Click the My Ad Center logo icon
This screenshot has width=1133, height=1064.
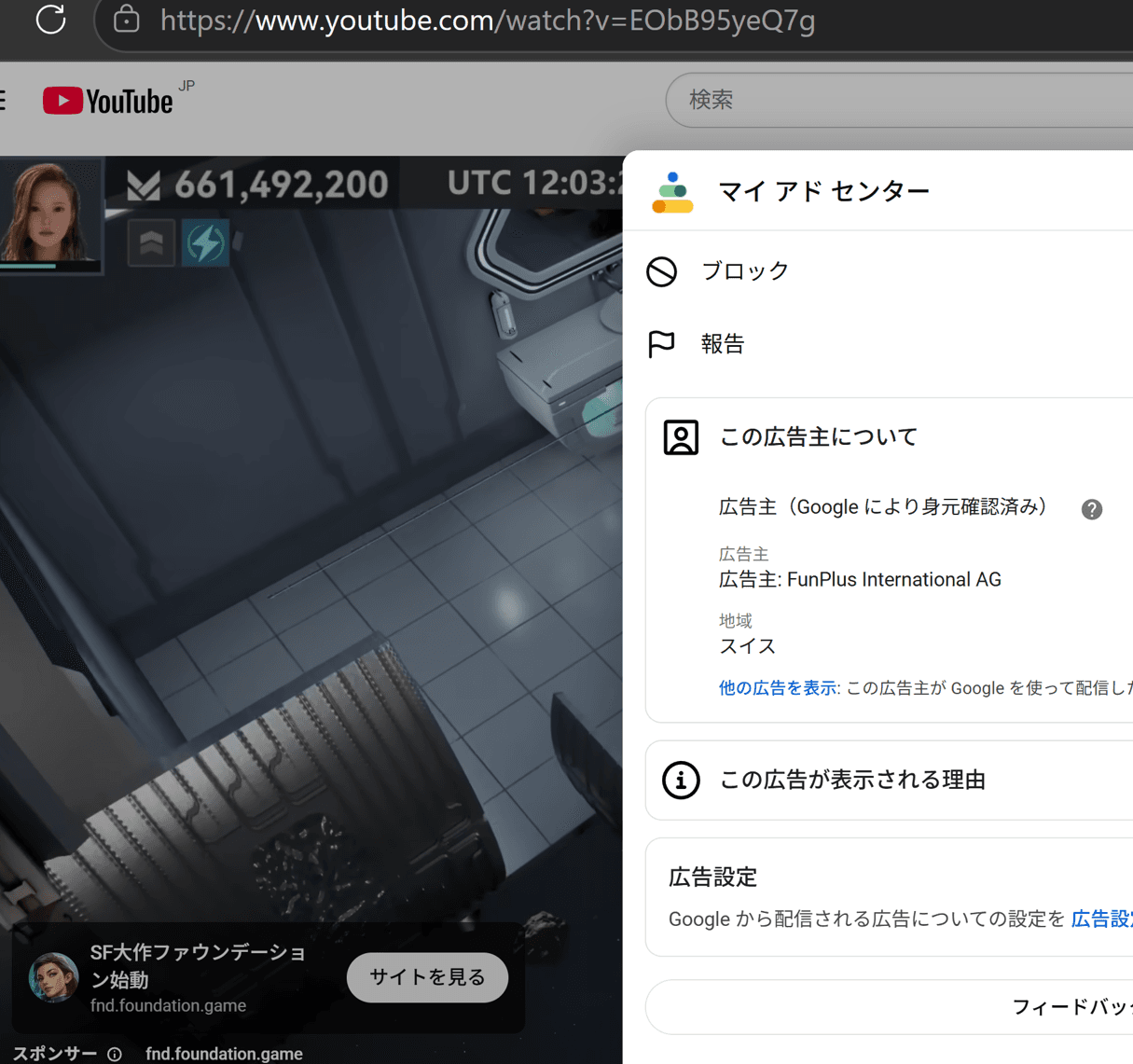(672, 192)
